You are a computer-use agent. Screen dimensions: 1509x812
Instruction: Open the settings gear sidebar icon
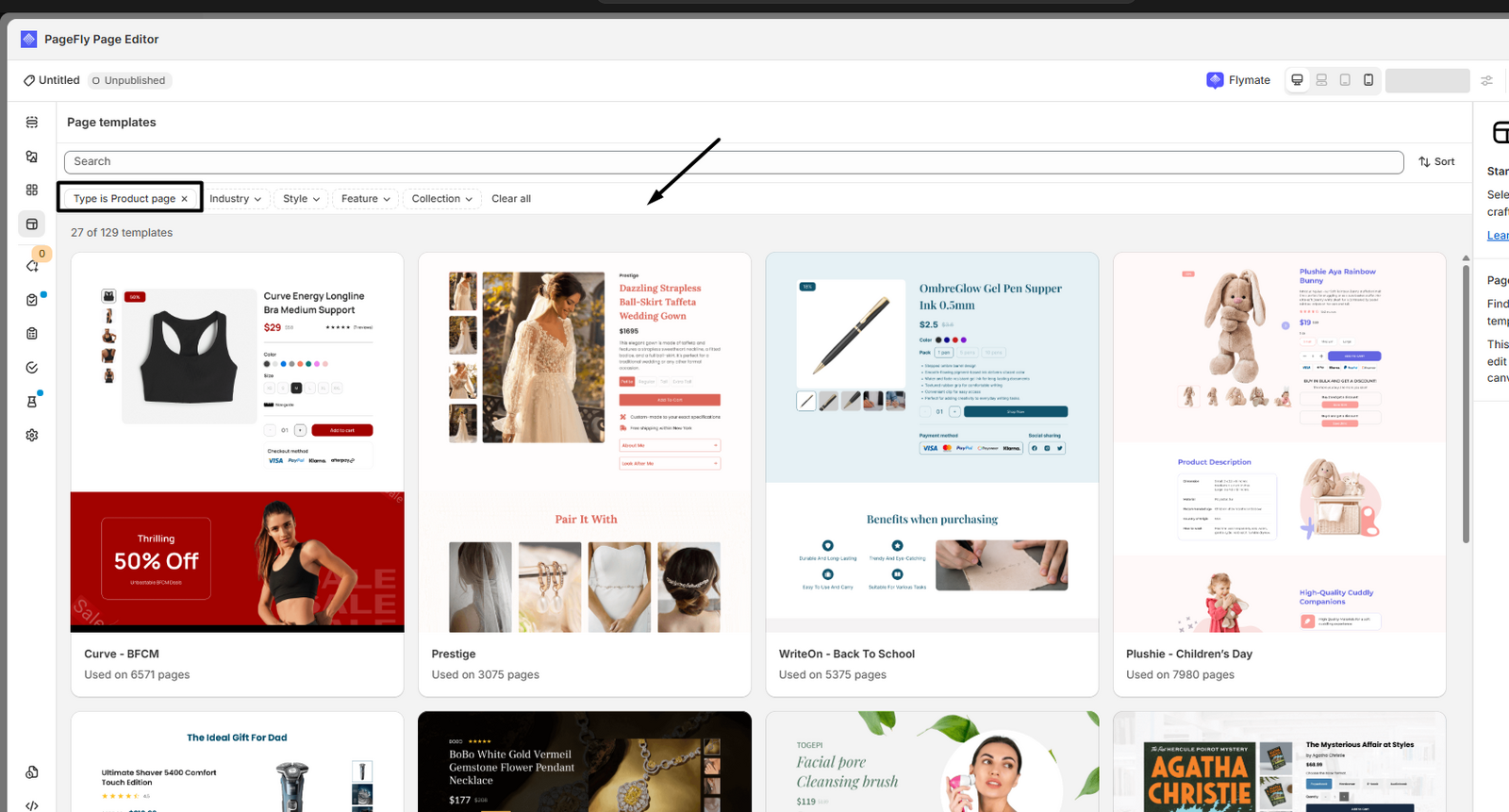pos(32,436)
